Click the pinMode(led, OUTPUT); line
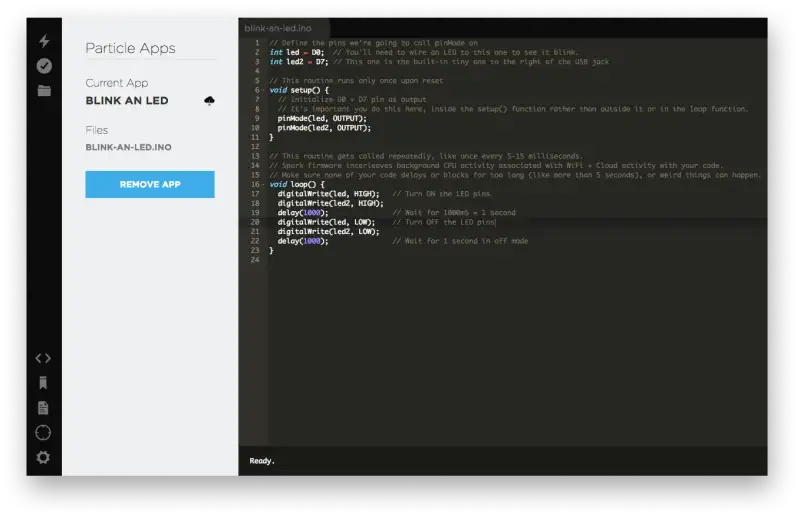800x532 pixels. [x=322, y=118]
